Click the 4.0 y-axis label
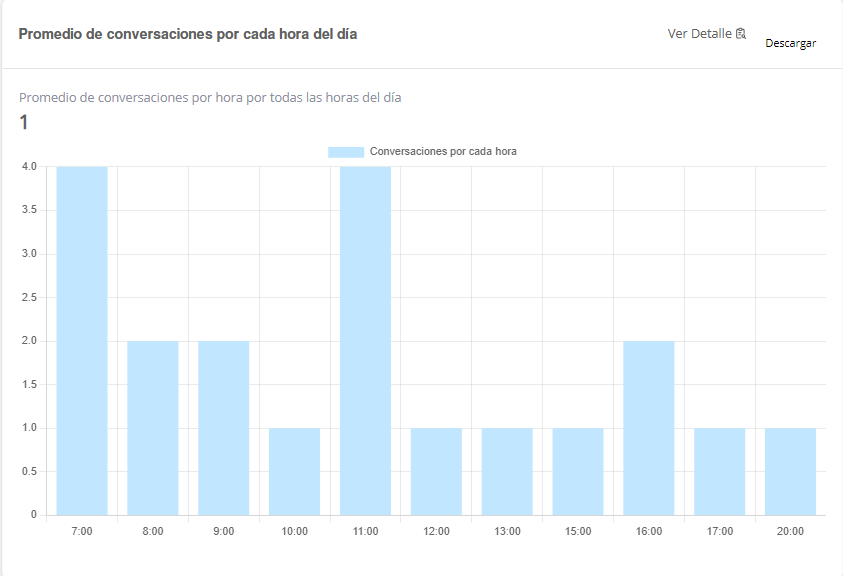Viewport: 843px width, 576px height. pos(28,167)
